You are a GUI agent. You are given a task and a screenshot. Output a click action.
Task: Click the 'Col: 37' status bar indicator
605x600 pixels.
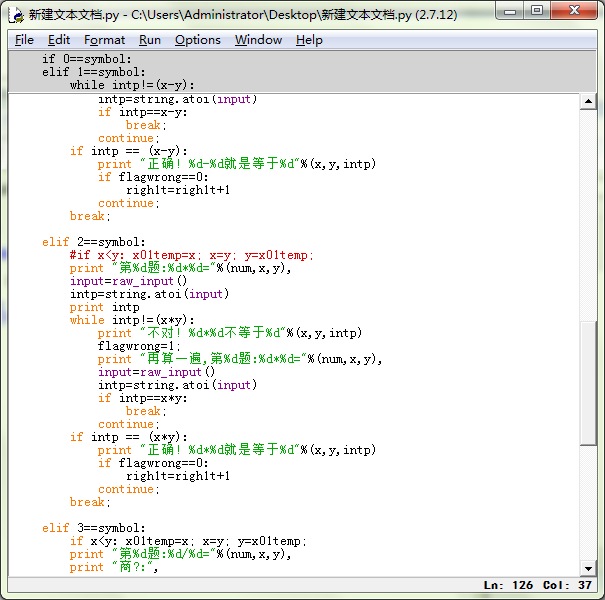(x=568, y=585)
